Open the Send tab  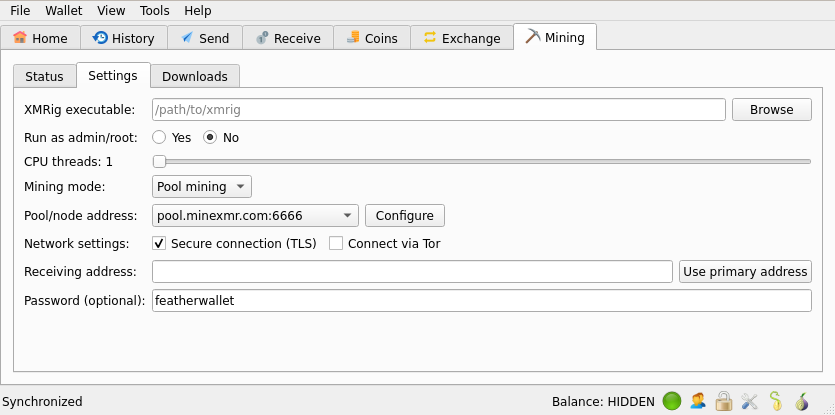click(205, 38)
